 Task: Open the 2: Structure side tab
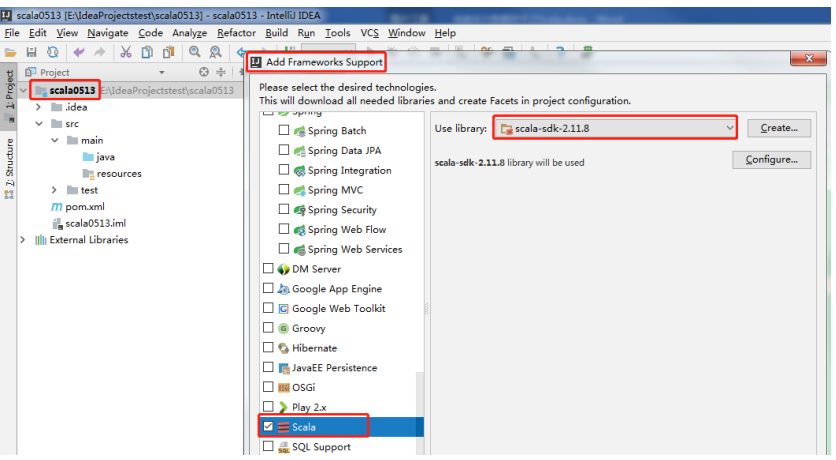[x=9, y=168]
